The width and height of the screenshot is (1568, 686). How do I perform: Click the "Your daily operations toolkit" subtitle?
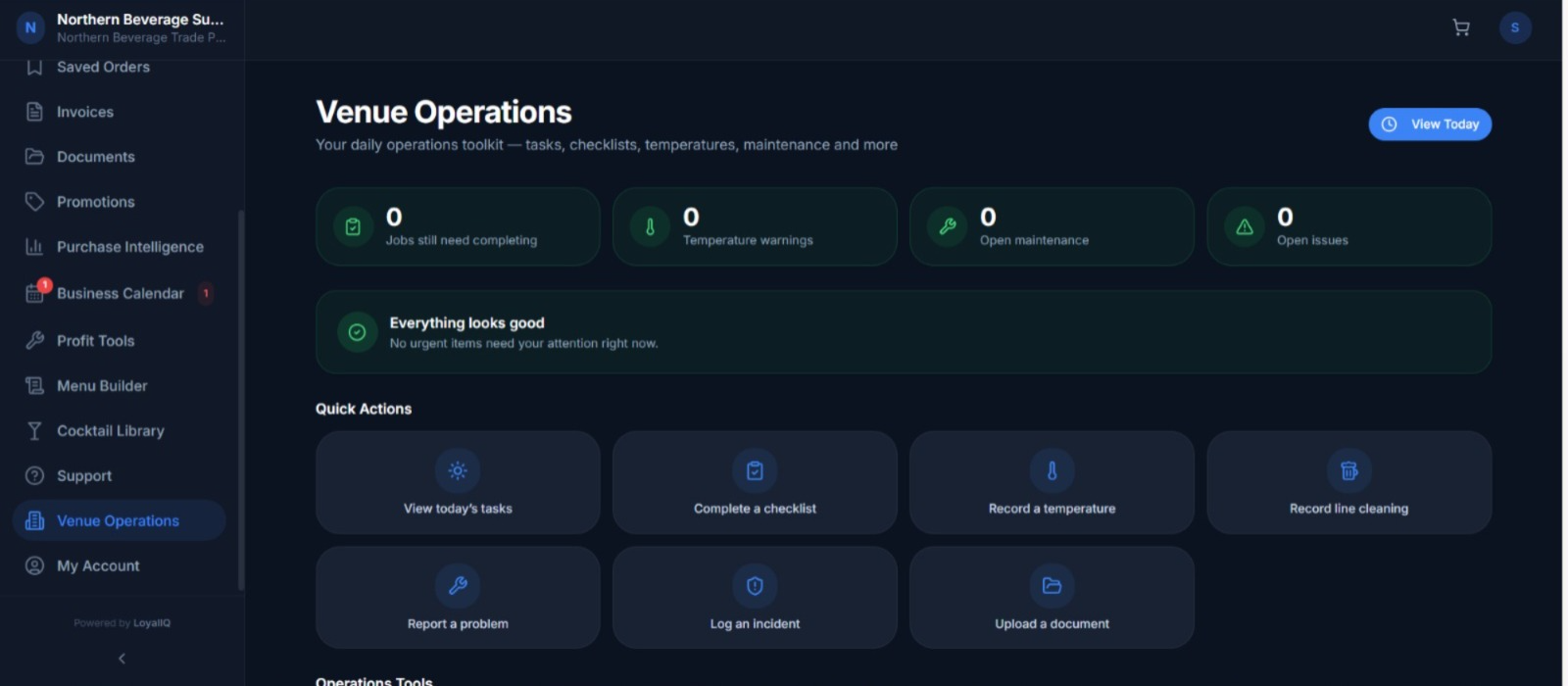[x=607, y=145]
